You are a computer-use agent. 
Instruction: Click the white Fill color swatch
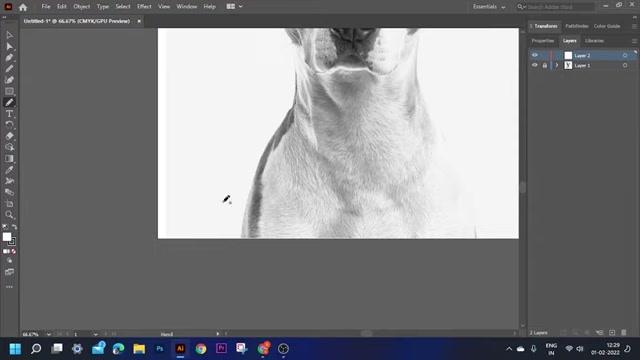[x=7, y=237]
